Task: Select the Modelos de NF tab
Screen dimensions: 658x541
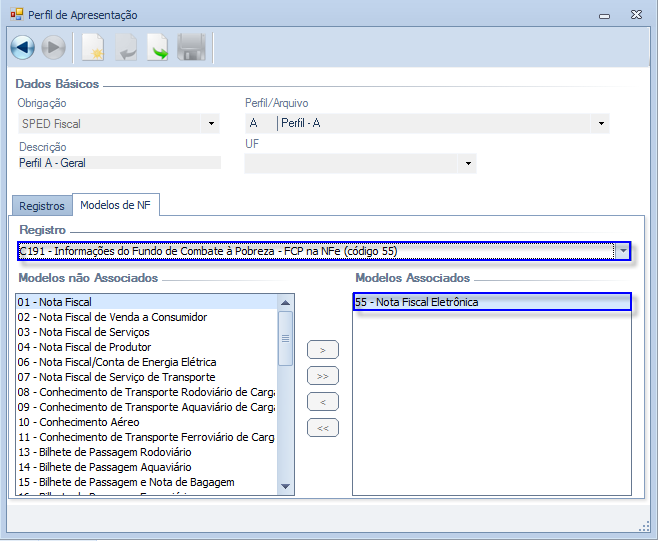Action: [116, 205]
